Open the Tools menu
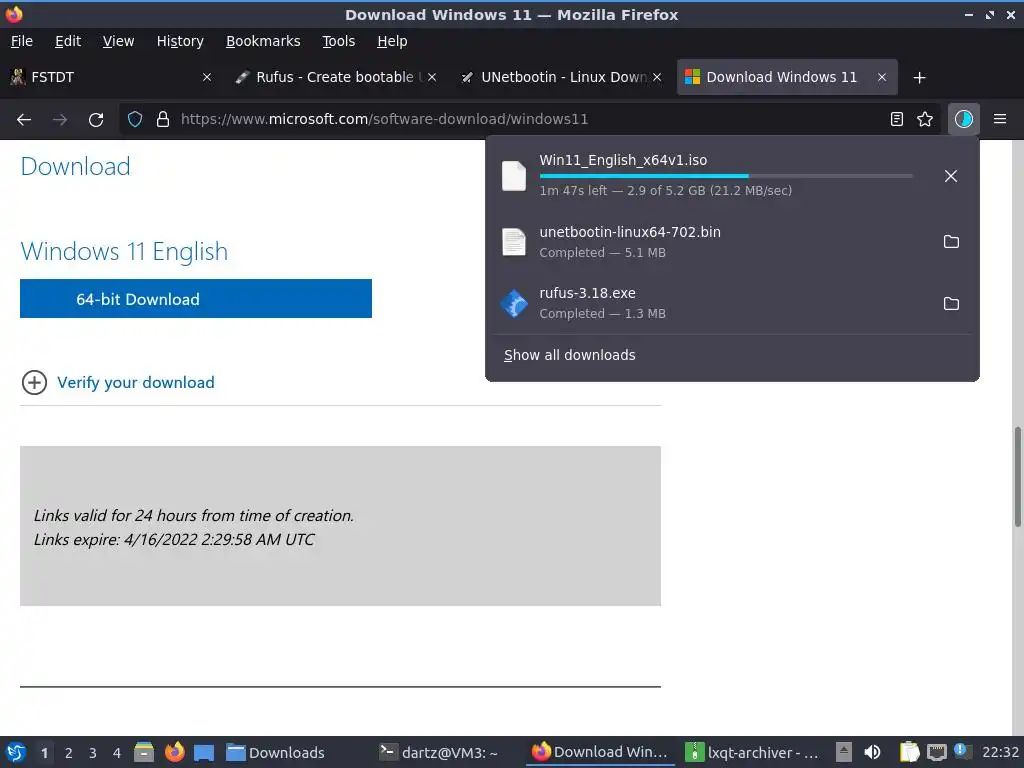Viewport: 1024px width, 768px height. coord(338,41)
